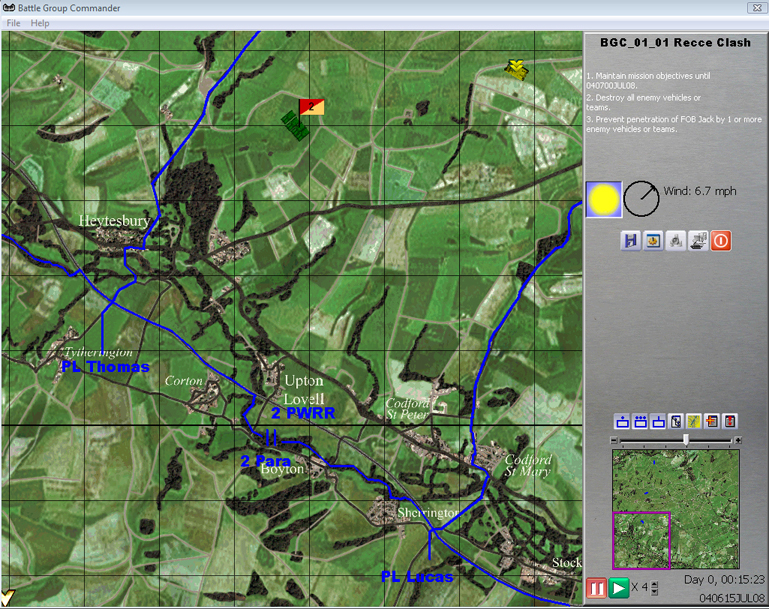This screenshot has width=769, height=609.
Task: Click the plus button right of zoom slider
Action: [x=738, y=440]
